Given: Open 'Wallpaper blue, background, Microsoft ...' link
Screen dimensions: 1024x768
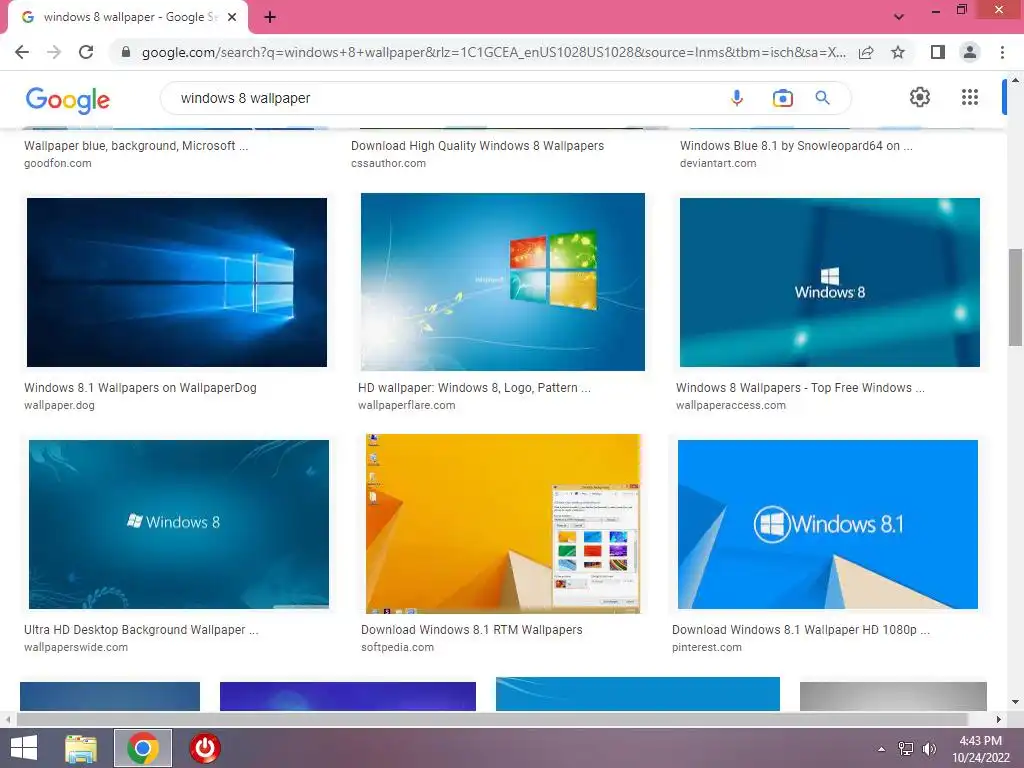Looking at the screenshot, I should [x=136, y=146].
